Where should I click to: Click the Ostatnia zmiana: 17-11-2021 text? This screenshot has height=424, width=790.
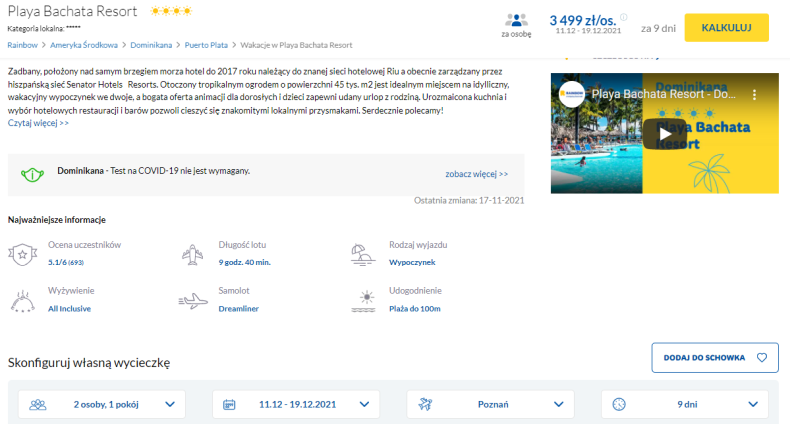point(469,200)
